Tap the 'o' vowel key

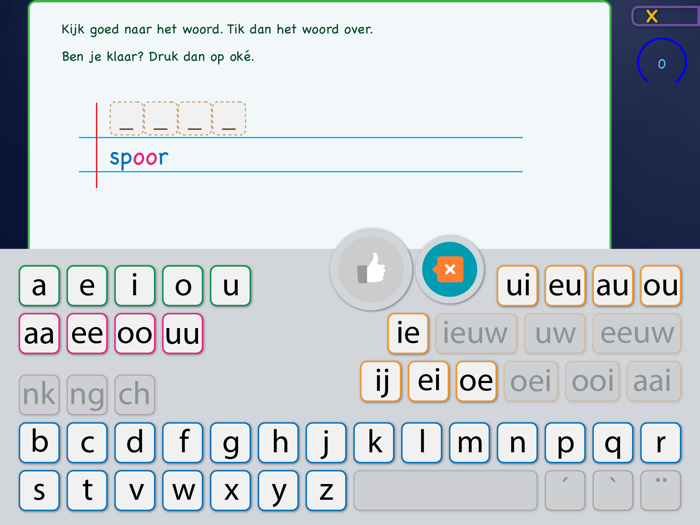point(183,286)
